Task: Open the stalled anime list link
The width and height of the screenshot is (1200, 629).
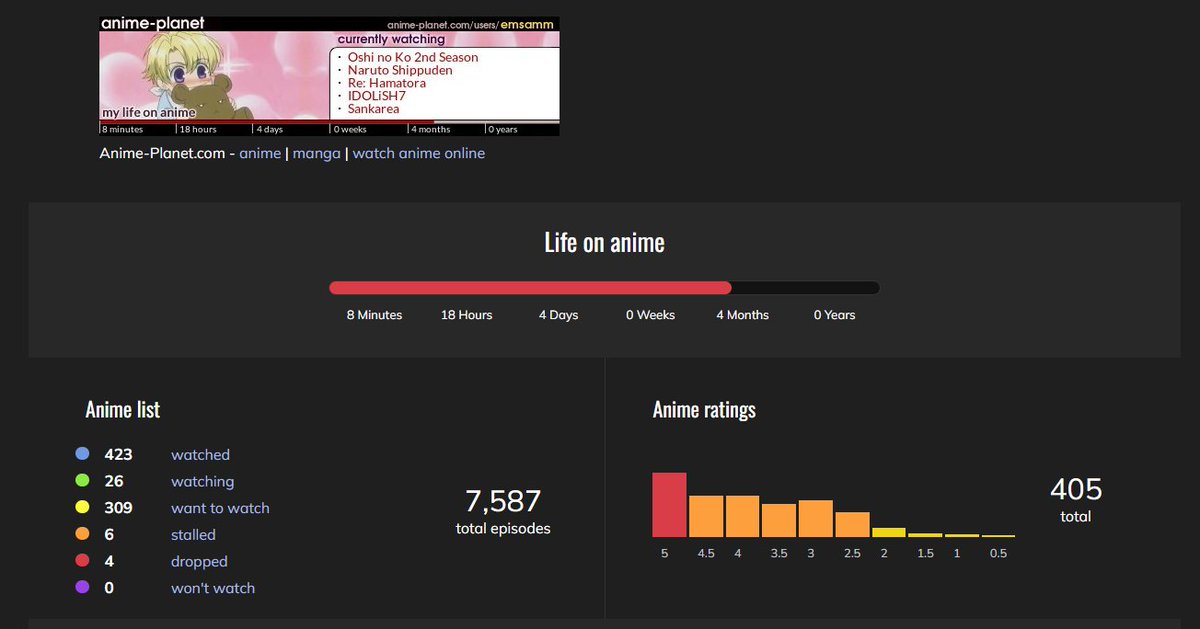Action: tap(193, 535)
